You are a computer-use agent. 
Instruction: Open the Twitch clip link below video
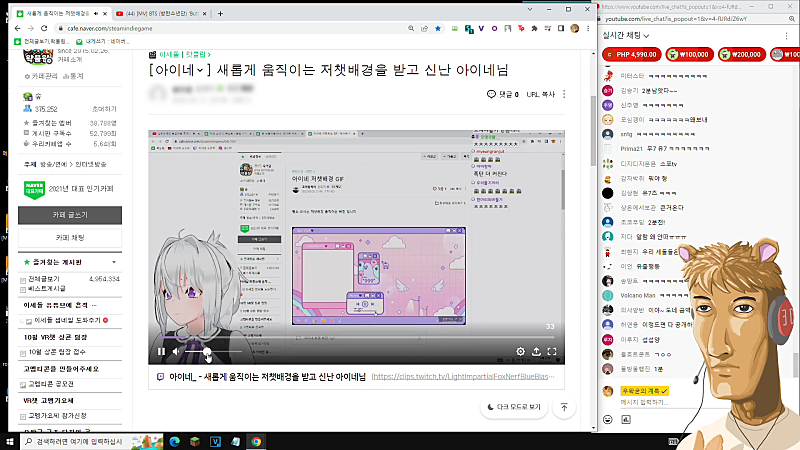[x=462, y=377]
